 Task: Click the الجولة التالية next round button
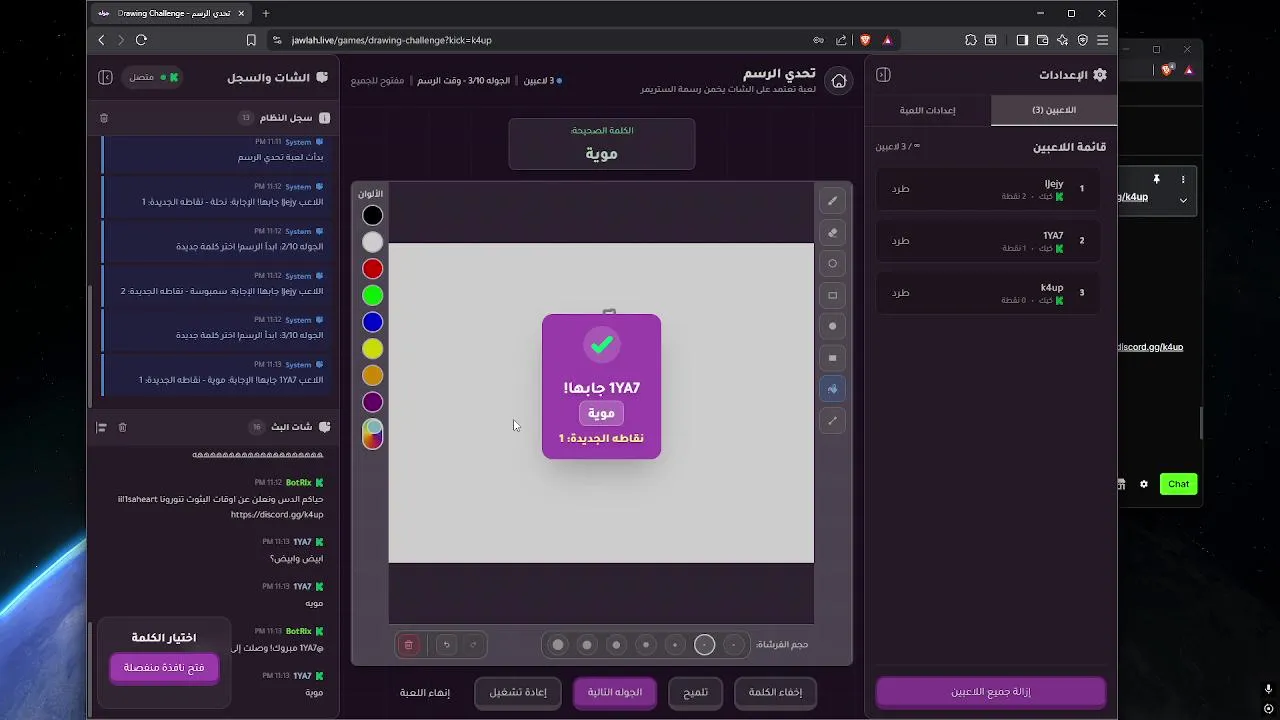coord(615,692)
